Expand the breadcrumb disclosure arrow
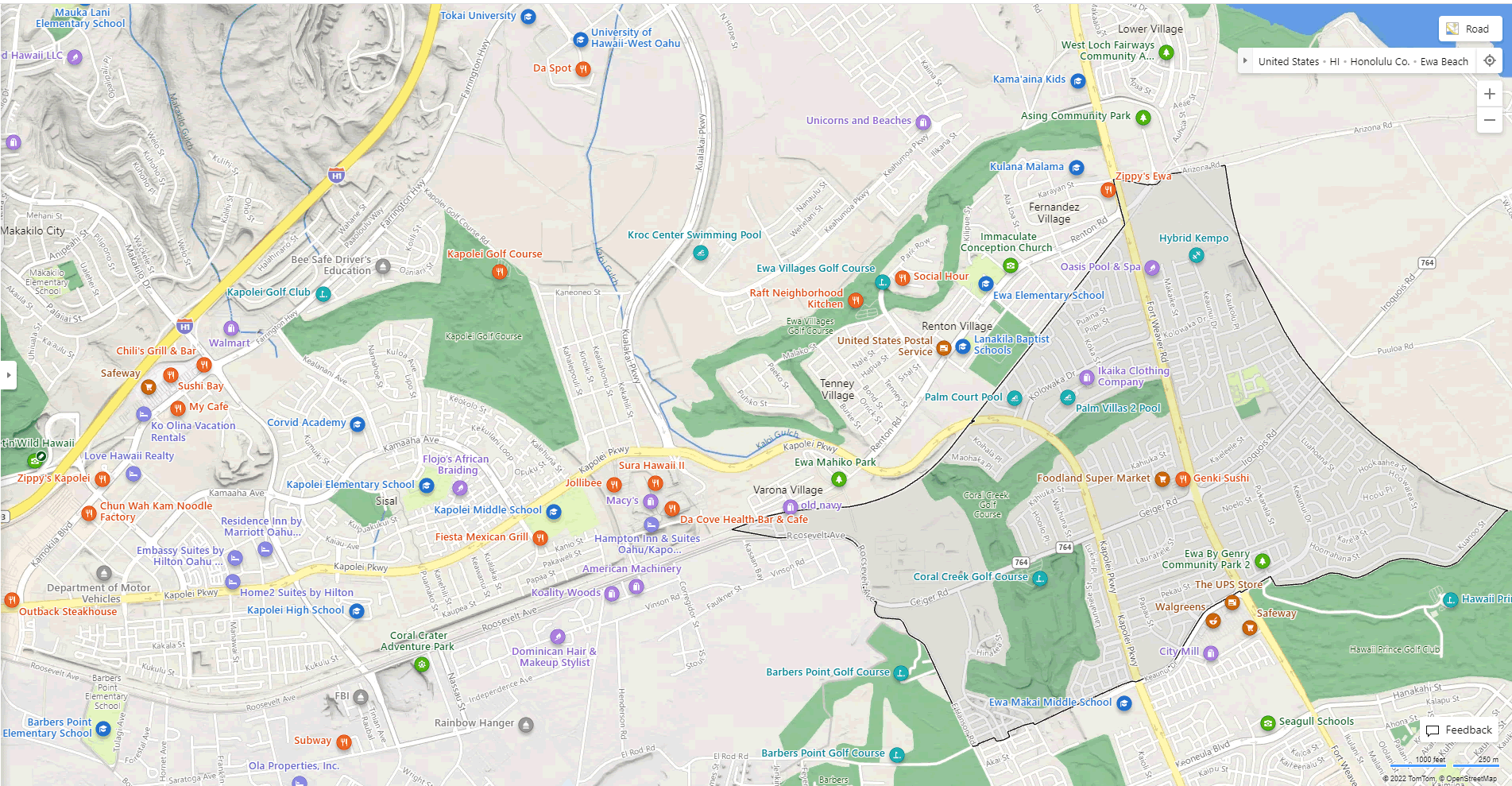1512x786 pixels. (x=1246, y=60)
